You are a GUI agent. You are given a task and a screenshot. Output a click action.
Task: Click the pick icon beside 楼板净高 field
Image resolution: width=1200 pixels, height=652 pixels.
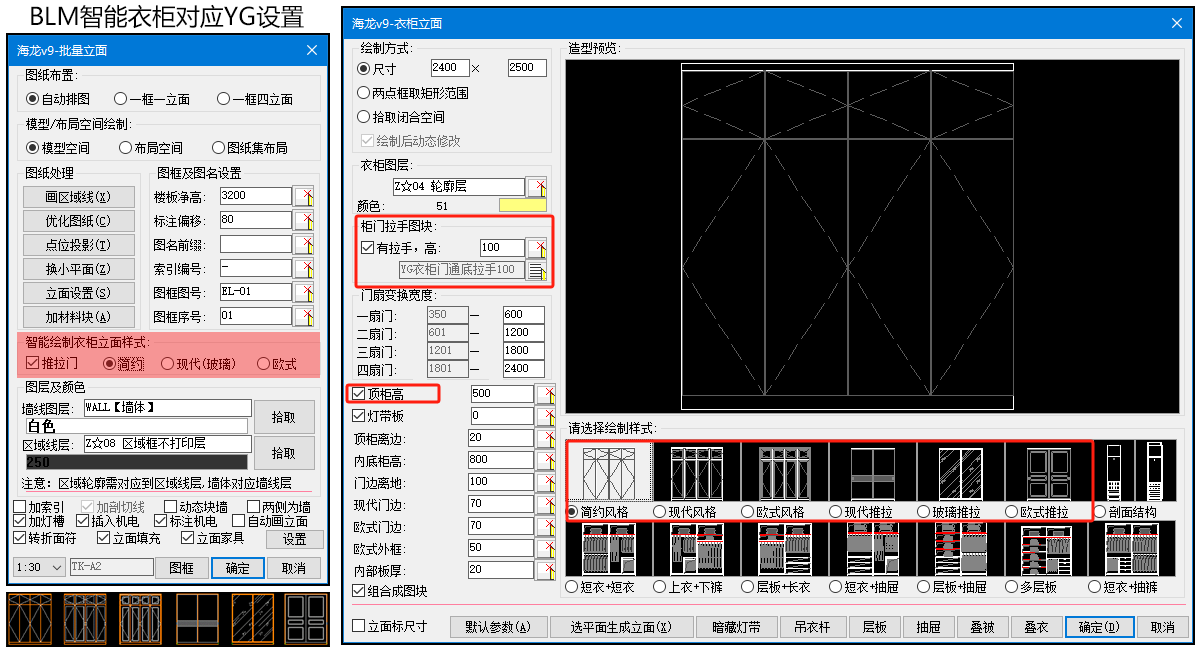click(x=304, y=196)
